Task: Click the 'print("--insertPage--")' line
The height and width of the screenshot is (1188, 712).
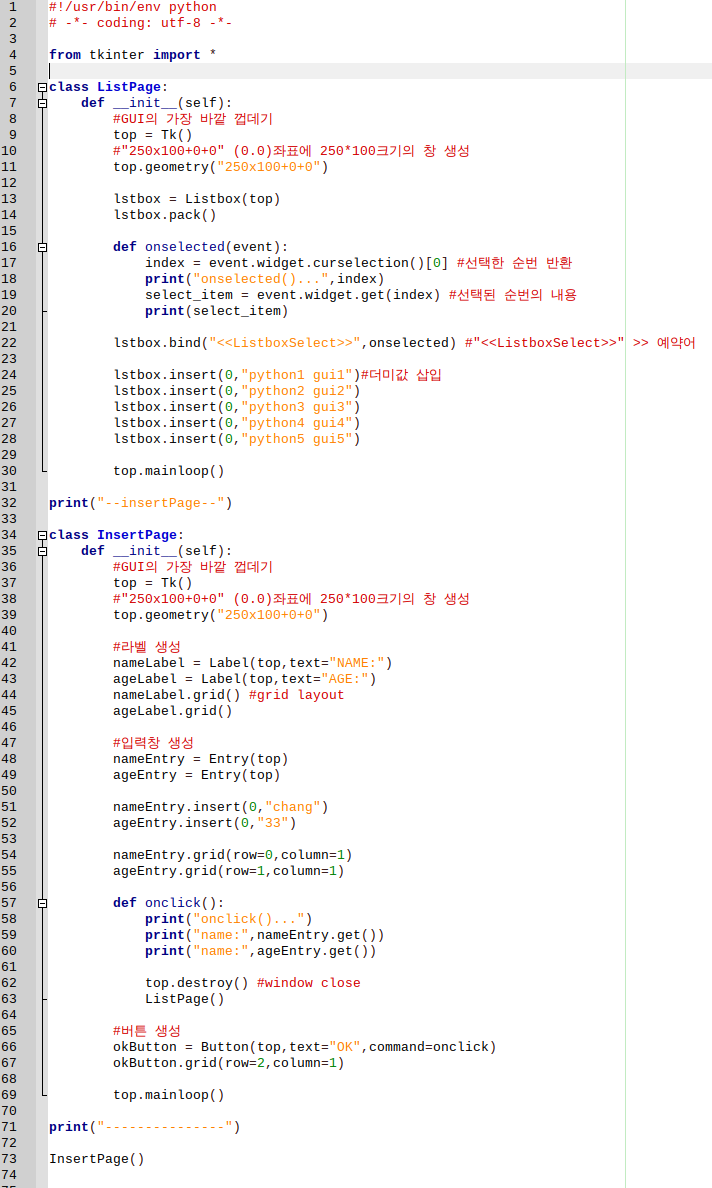Action: (141, 503)
